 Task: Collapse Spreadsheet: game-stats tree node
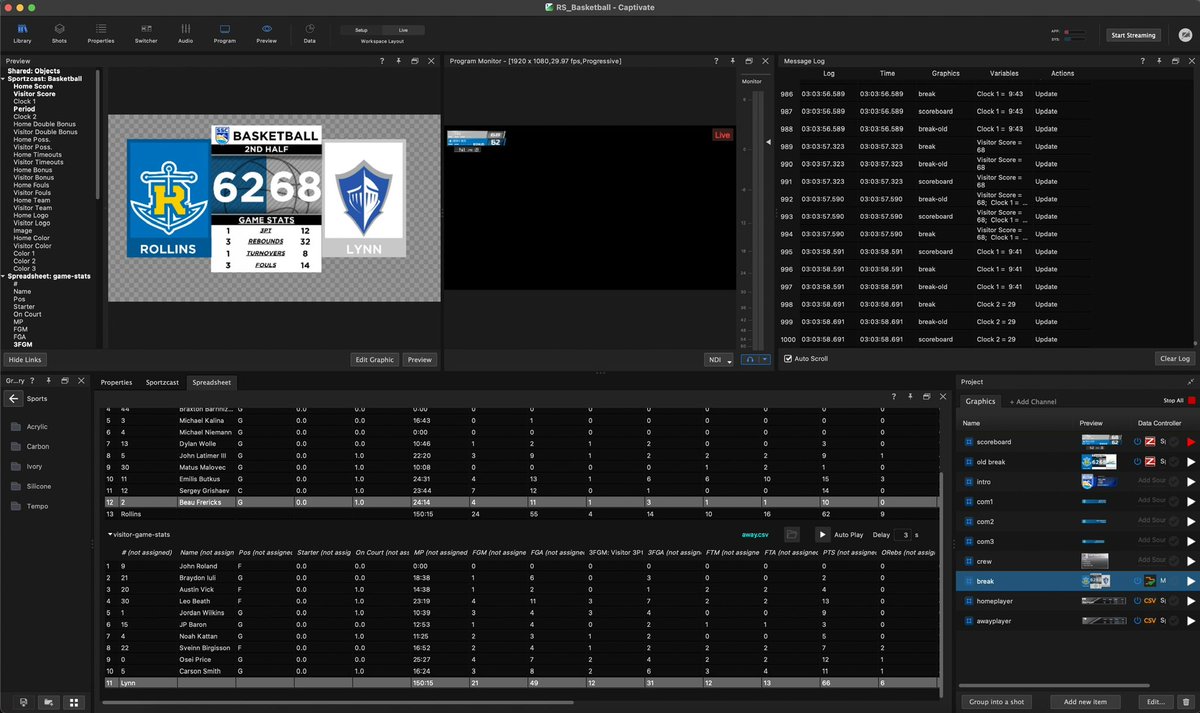click(3, 275)
